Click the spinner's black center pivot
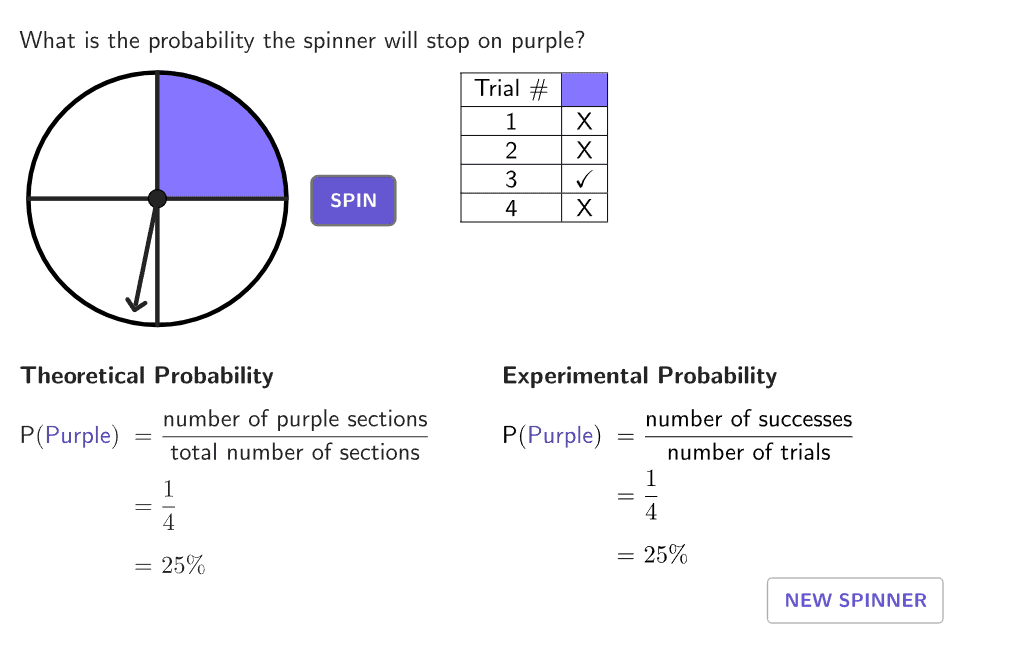The image size is (1032, 645). click(157, 198)
